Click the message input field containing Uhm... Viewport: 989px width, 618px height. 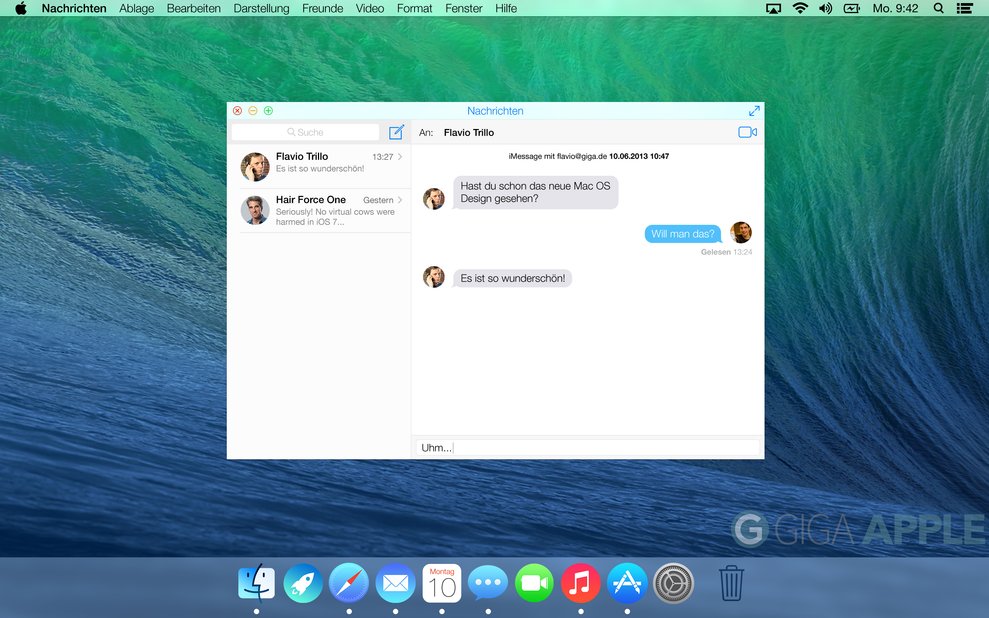click(587, 448)
